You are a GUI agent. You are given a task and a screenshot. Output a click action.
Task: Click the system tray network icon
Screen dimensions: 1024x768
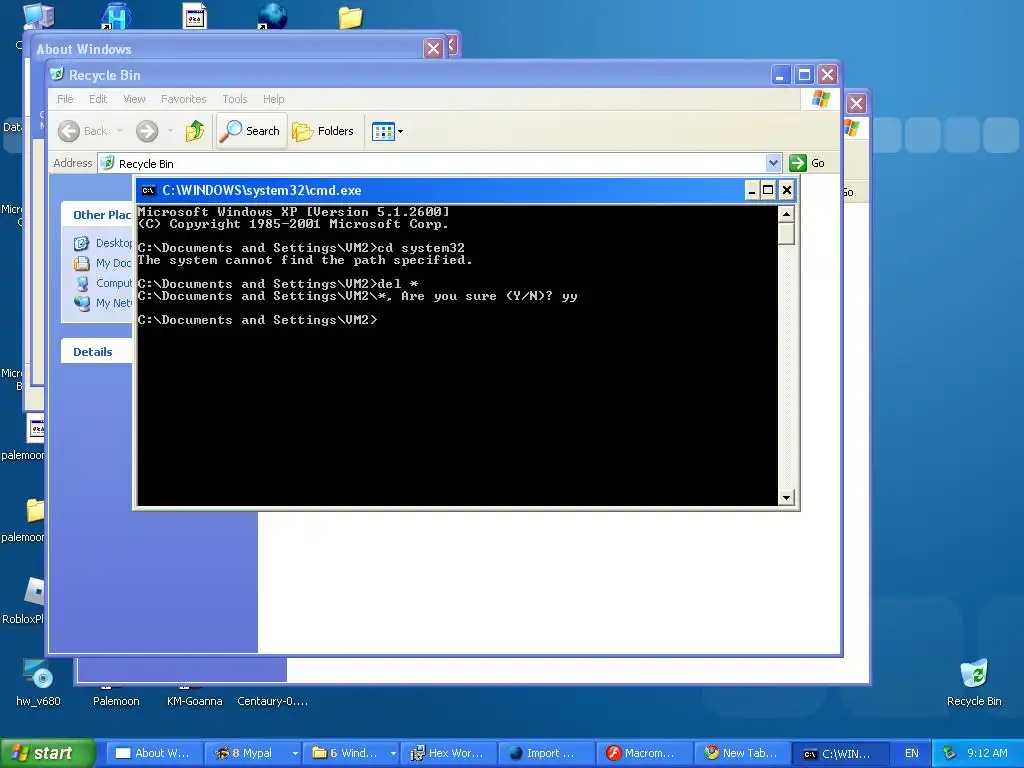click(949, 753)
